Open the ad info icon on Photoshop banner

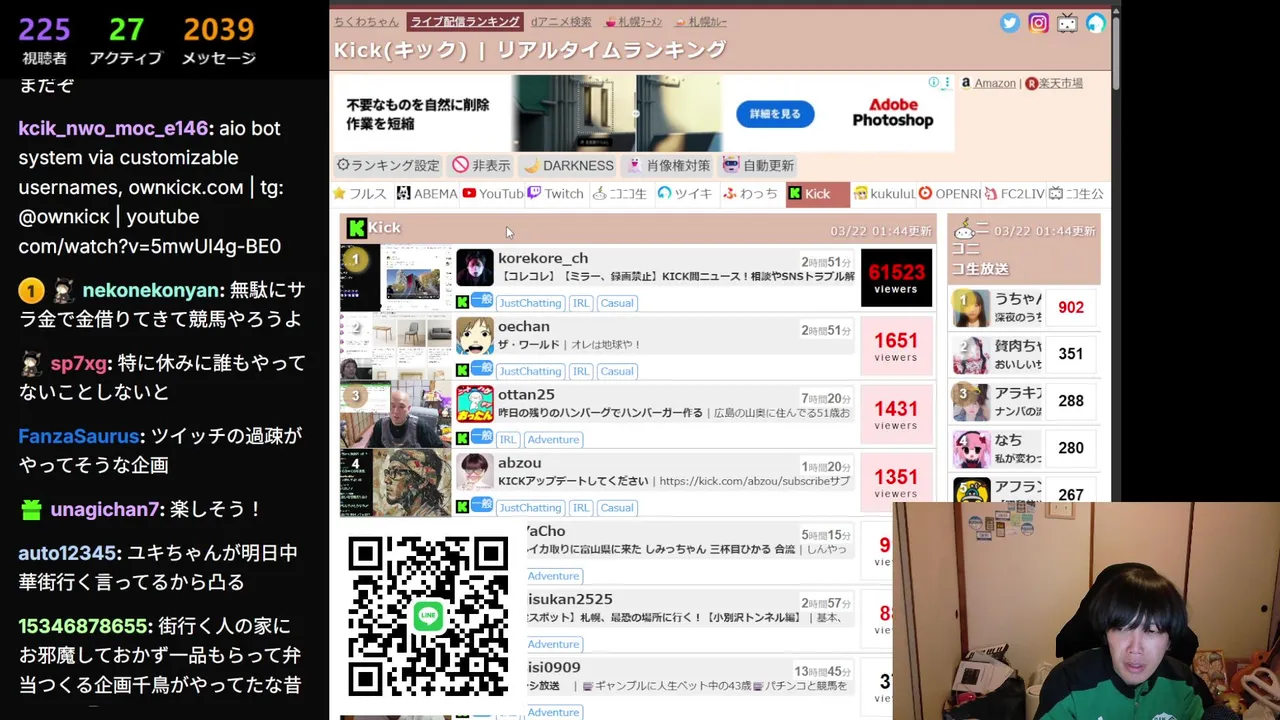pos(933,82)
